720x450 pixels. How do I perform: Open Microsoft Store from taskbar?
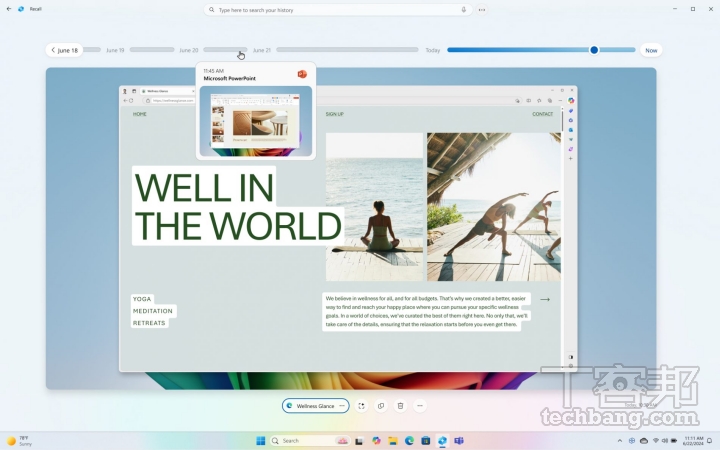[426, 441]
